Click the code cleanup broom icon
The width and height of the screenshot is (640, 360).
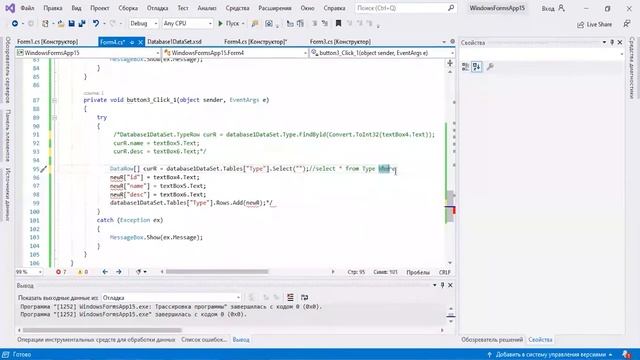(139, 272)
